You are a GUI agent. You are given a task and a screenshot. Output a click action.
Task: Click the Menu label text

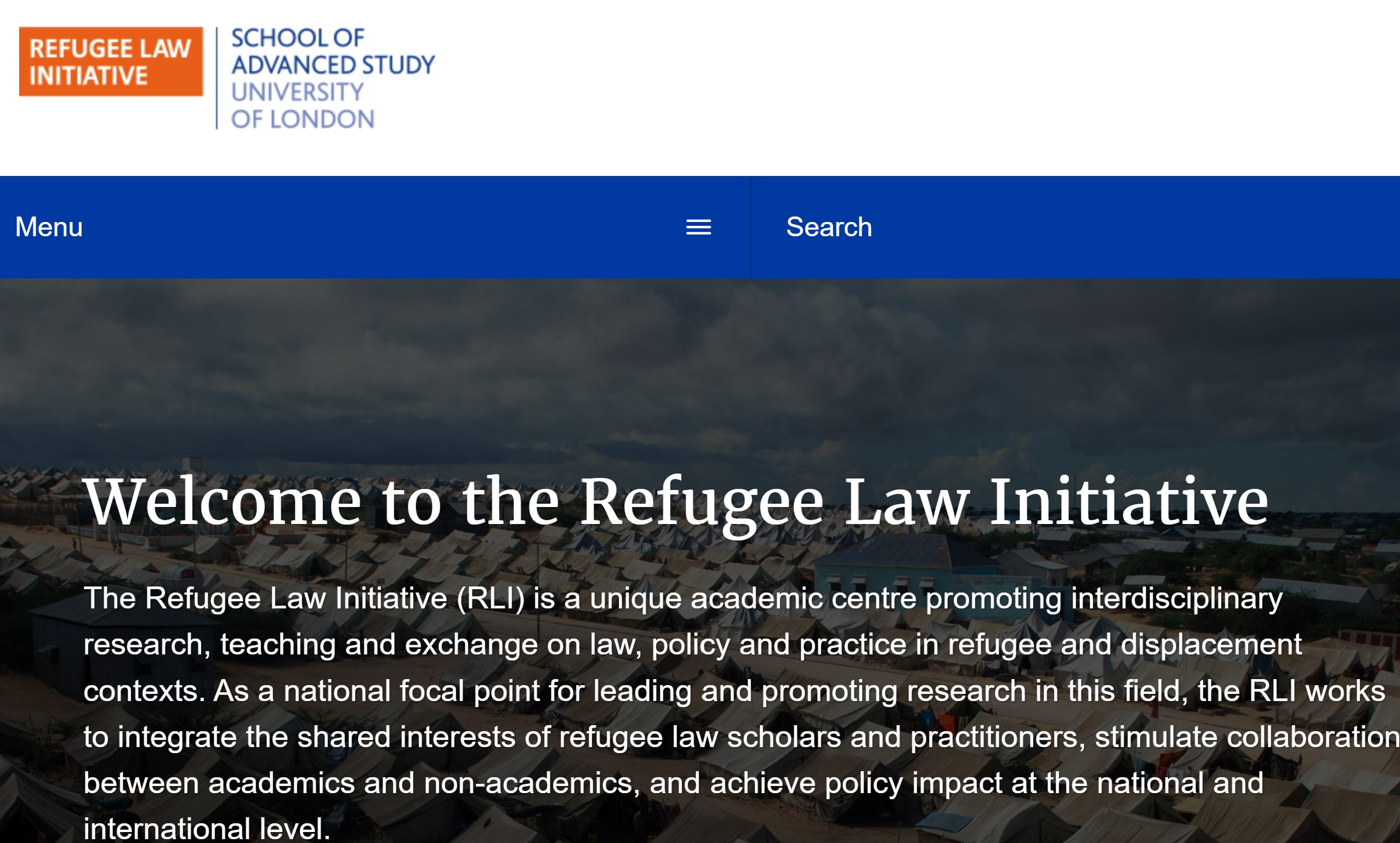49,227
